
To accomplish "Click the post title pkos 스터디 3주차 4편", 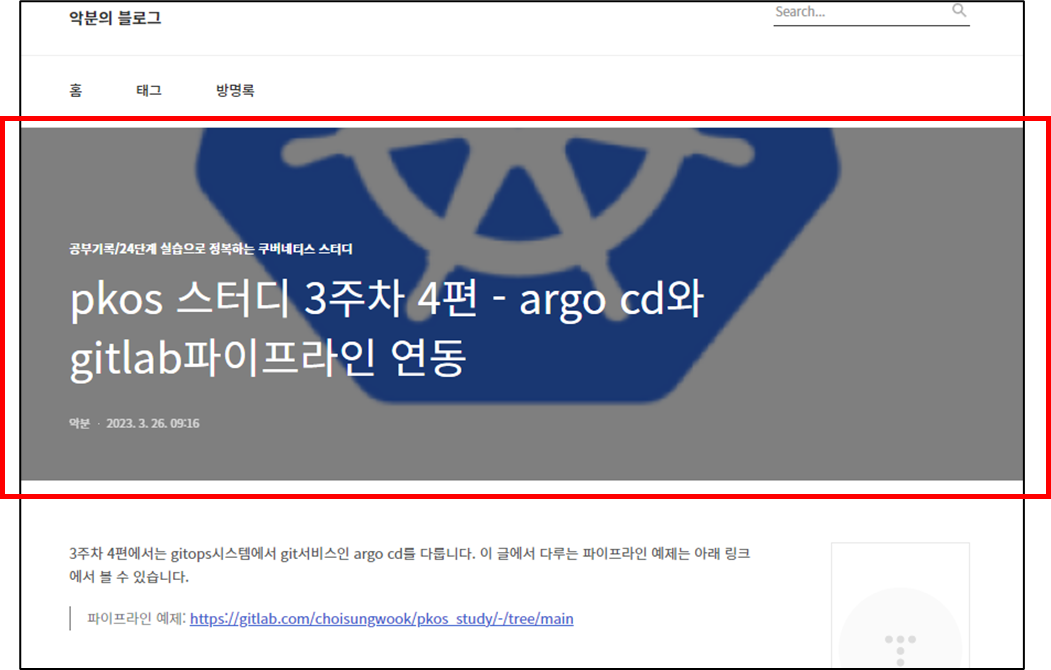I will point(387,328).
